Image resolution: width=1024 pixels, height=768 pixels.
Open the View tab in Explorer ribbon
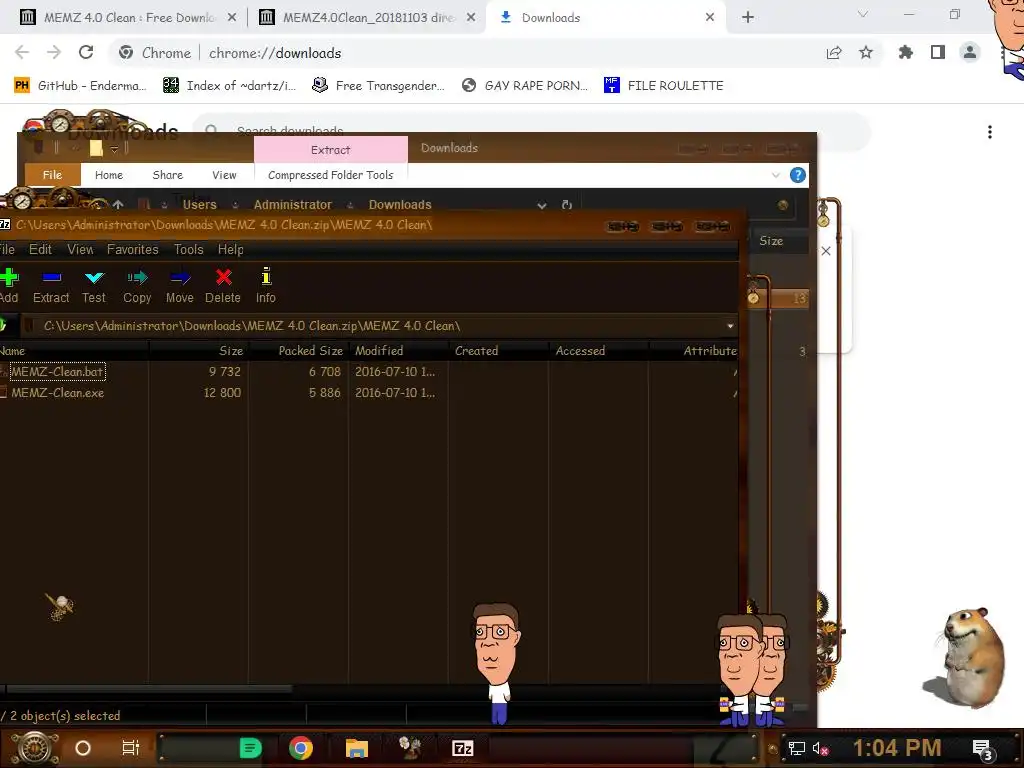tap(224, 175)
